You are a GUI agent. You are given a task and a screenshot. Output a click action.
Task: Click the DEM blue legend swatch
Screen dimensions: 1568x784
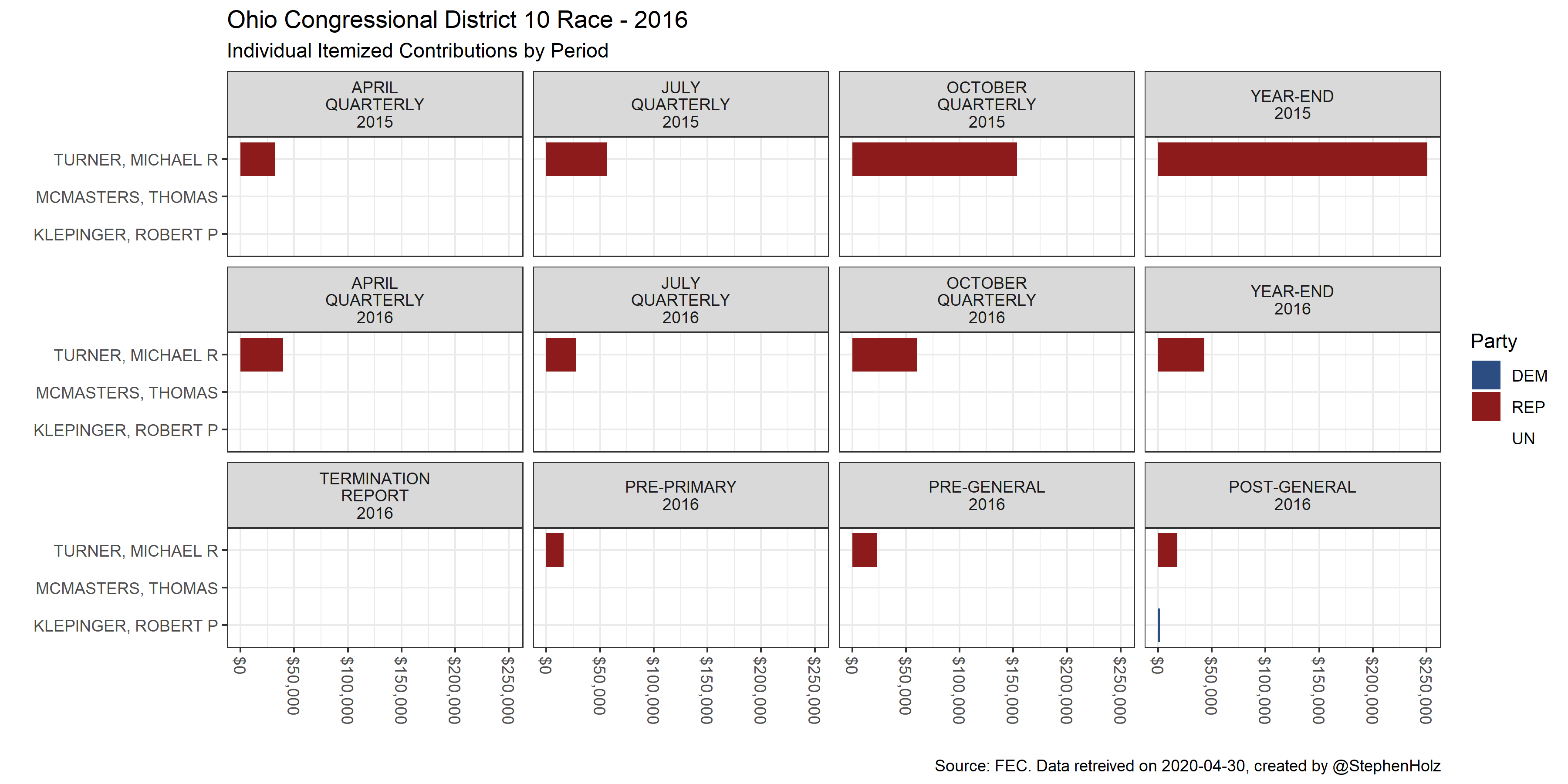pos(1485,375)
